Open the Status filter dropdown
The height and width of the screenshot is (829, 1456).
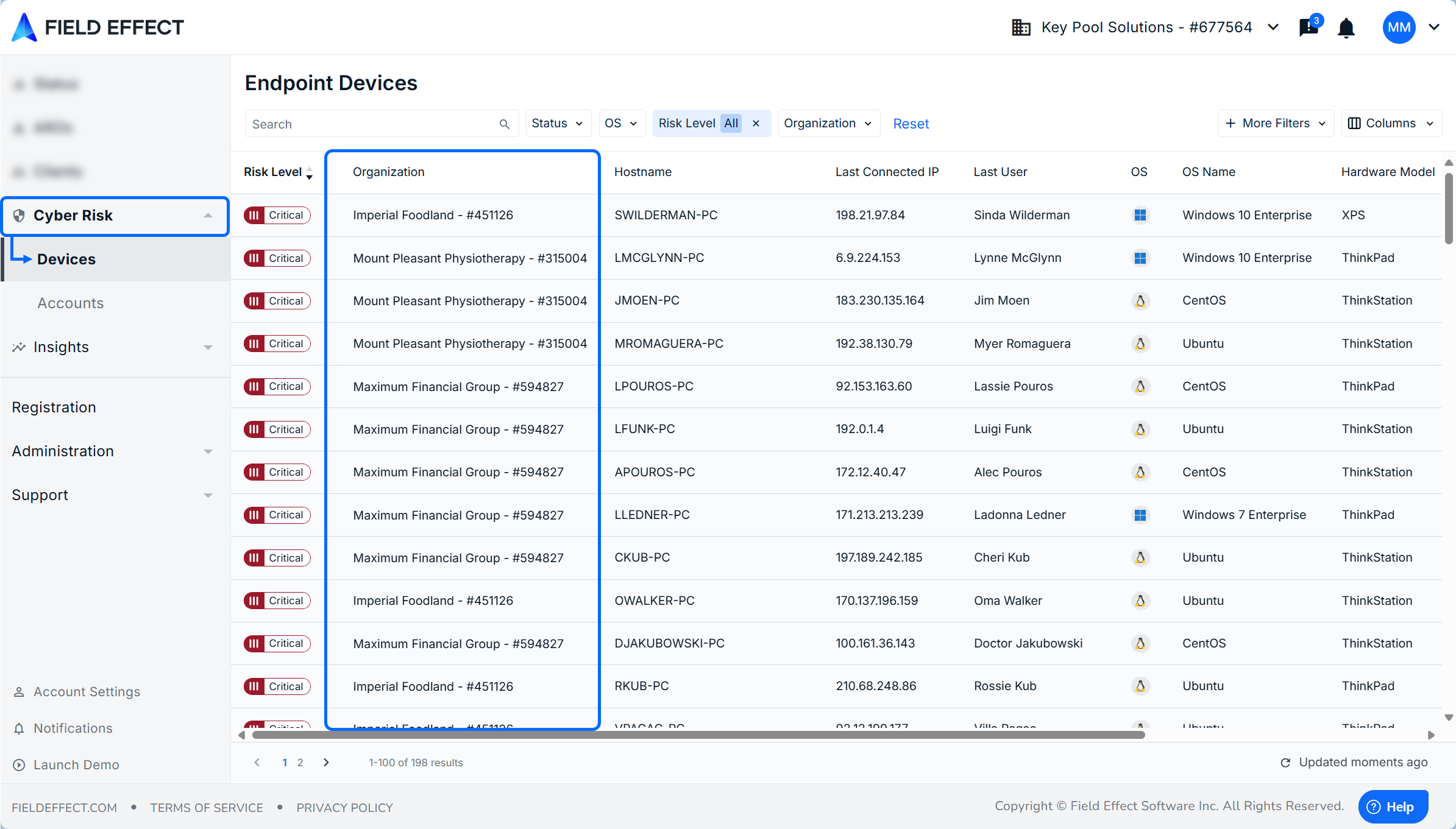556,124
